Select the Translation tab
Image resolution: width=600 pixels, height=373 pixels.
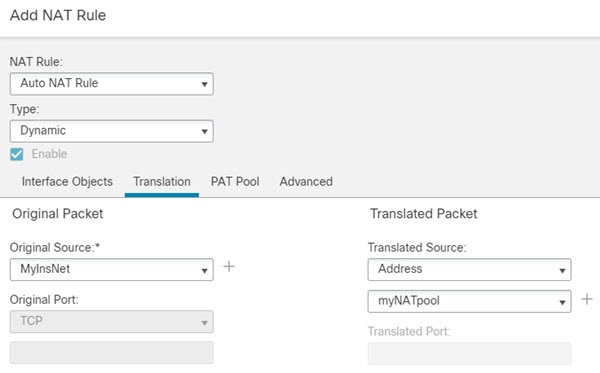click(x=162, y=182)
